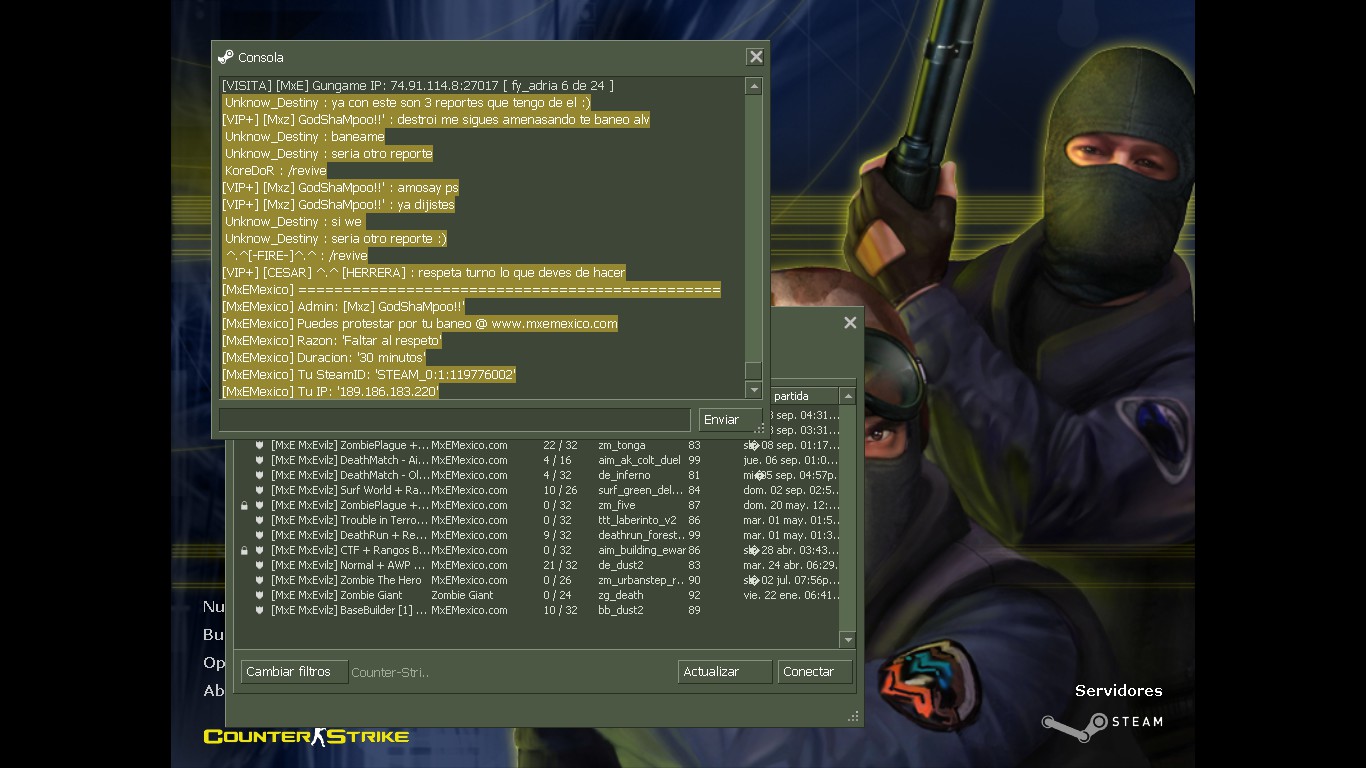Click shield icon of DeathMatch aim_ak_colt_duel server
The height and width of the screenshot is (768, 1366).
tap(259, 460)
